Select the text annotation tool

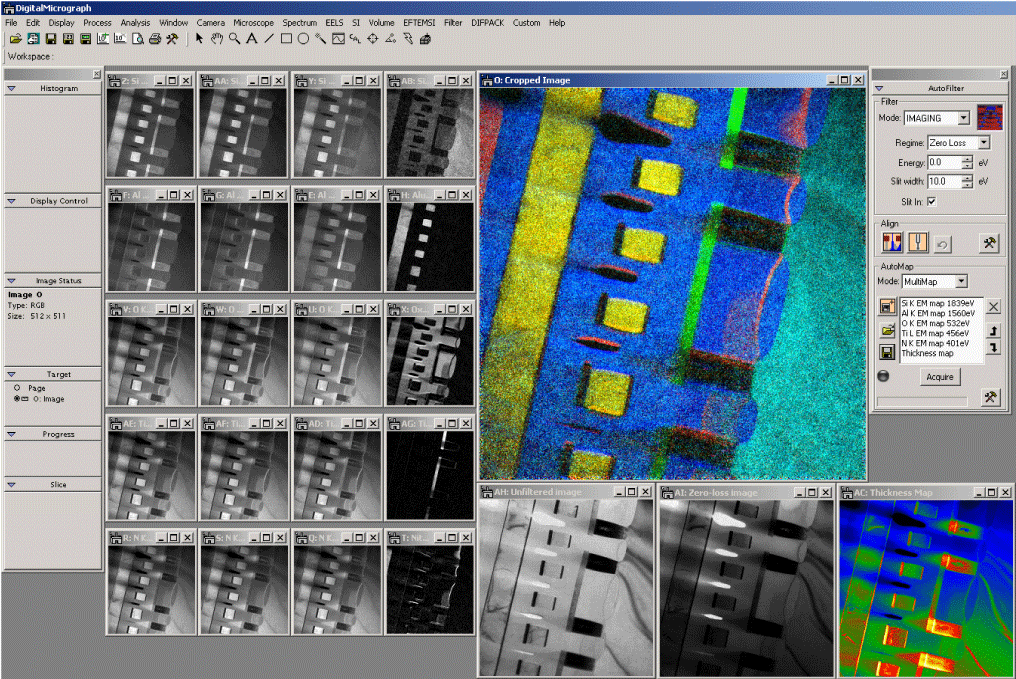coord(251,39)
